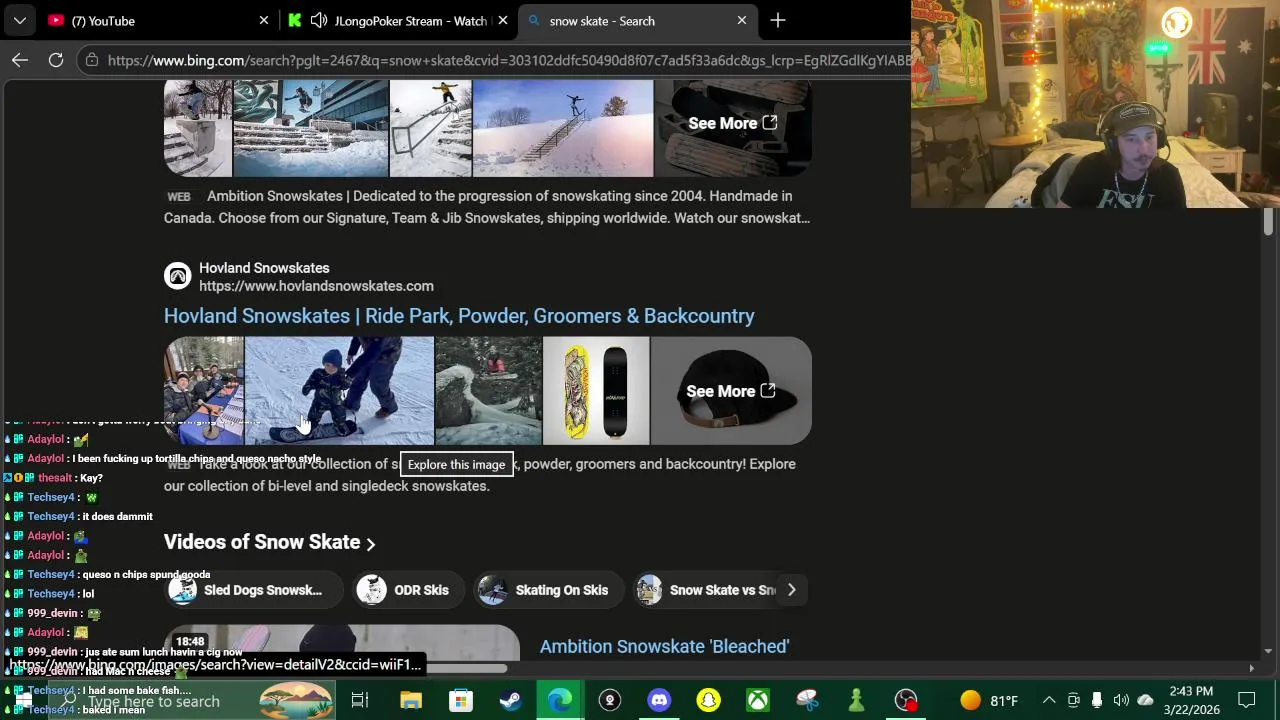Image resolution: width=1280 pixels, height=720 pixels.
Task: Open Ambition Snowskate 'Bleached' video link
Action: coord(665,647)
